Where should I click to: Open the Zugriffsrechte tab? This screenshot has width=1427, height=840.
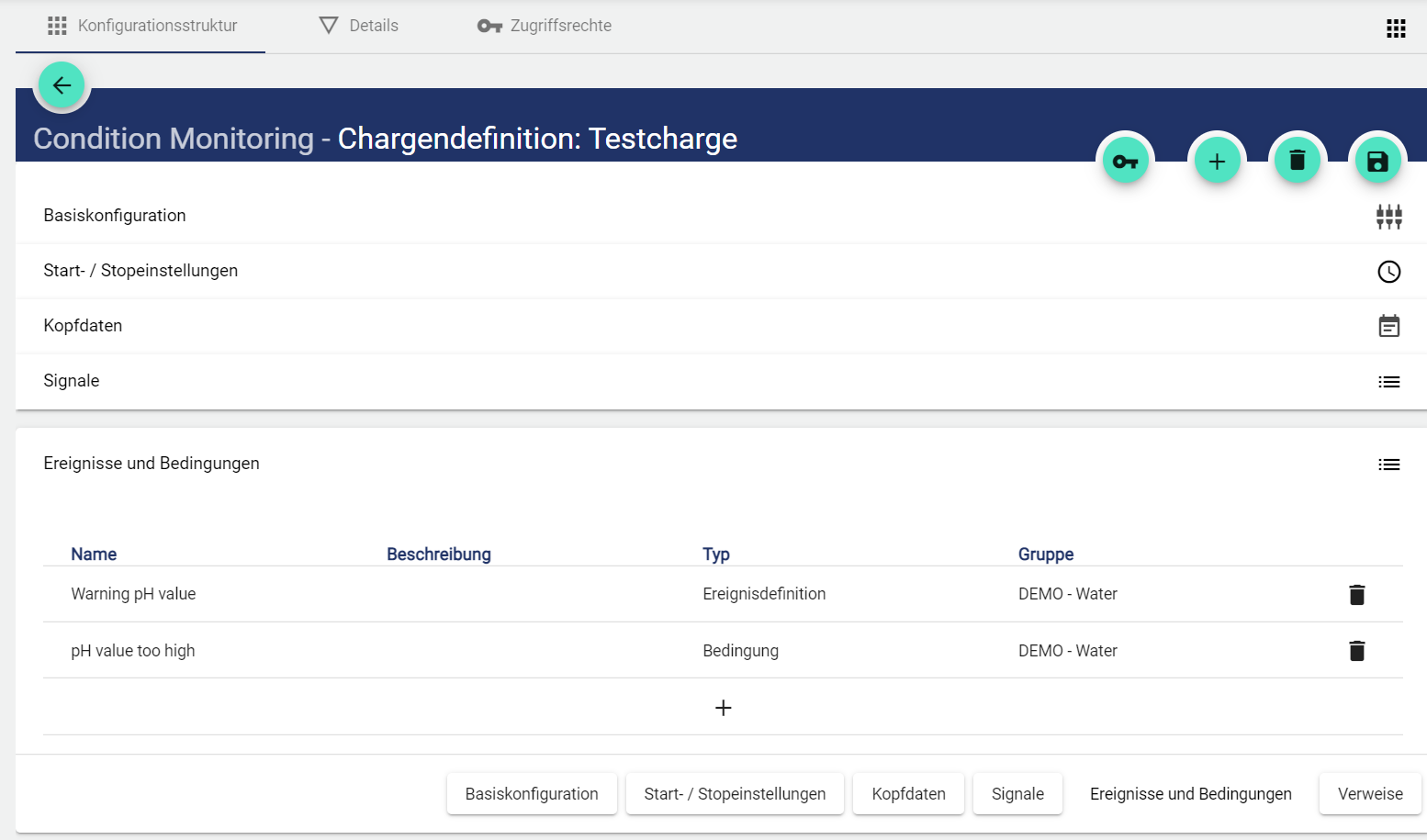tap(545, 26)
